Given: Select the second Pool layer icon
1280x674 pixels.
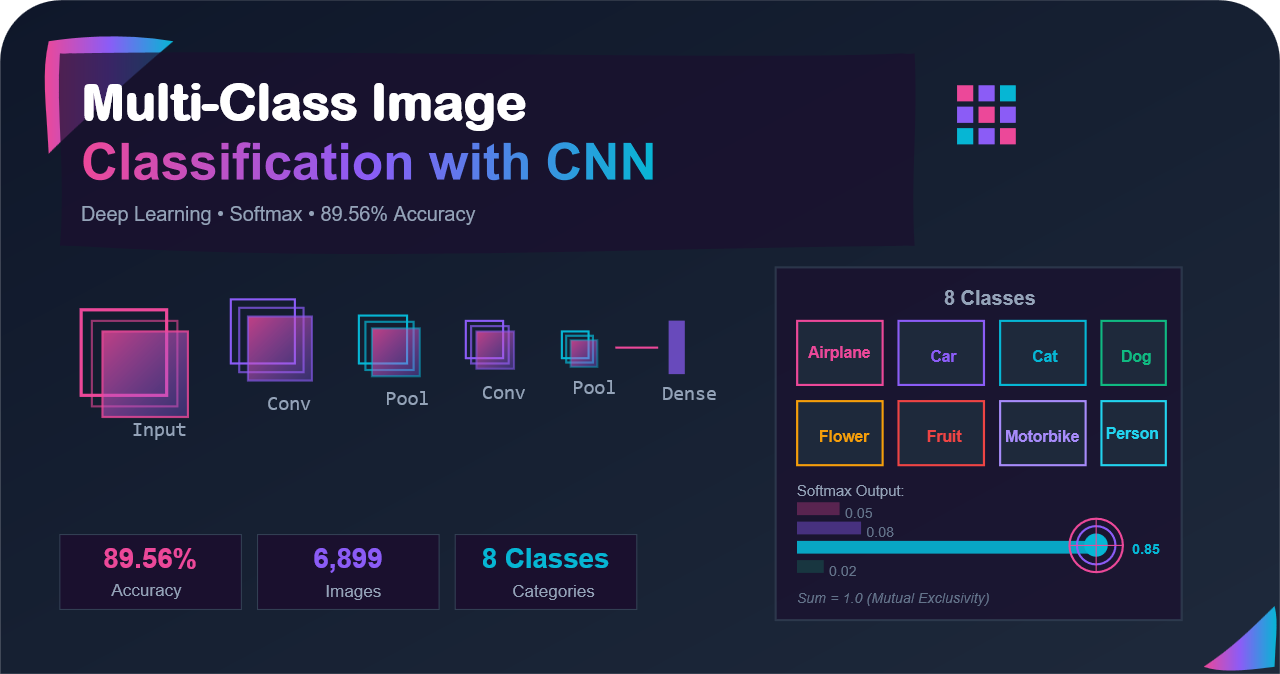Looking at the screenshot, I should pyautogui.click(x=578, y=348).
